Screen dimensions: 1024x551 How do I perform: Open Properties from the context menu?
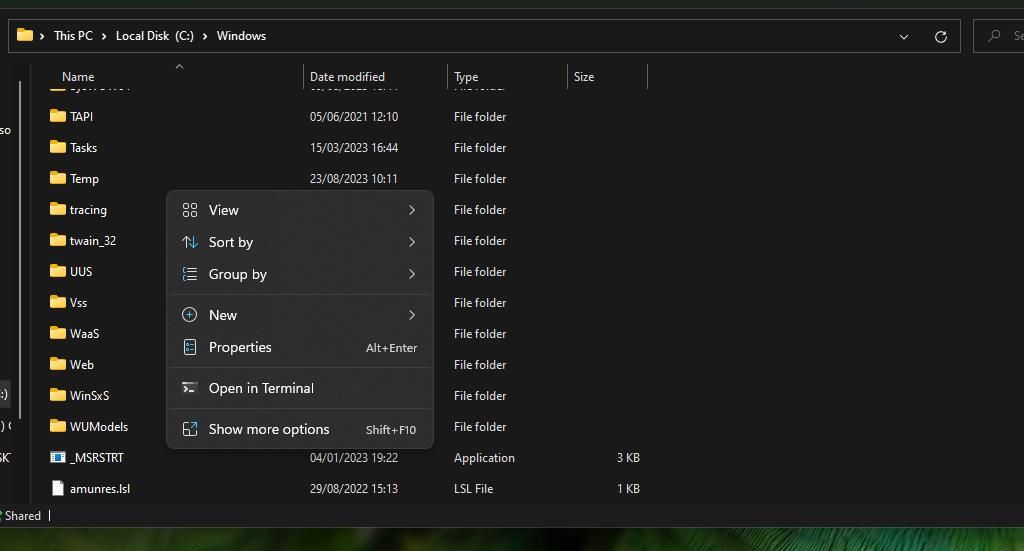pyautogui.click(x=240, y=347)
